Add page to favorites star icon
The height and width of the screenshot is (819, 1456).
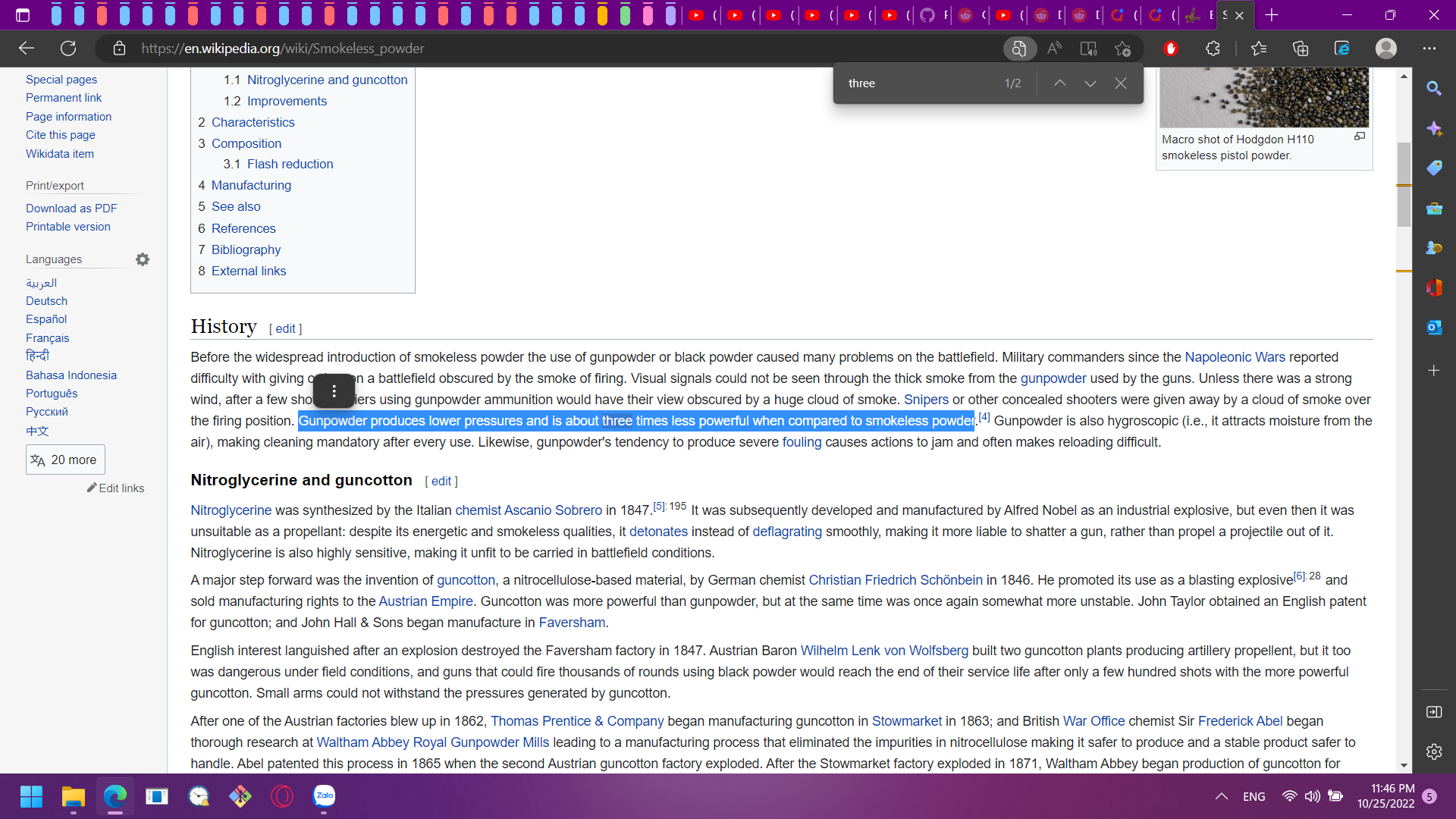coord(1122,49)
